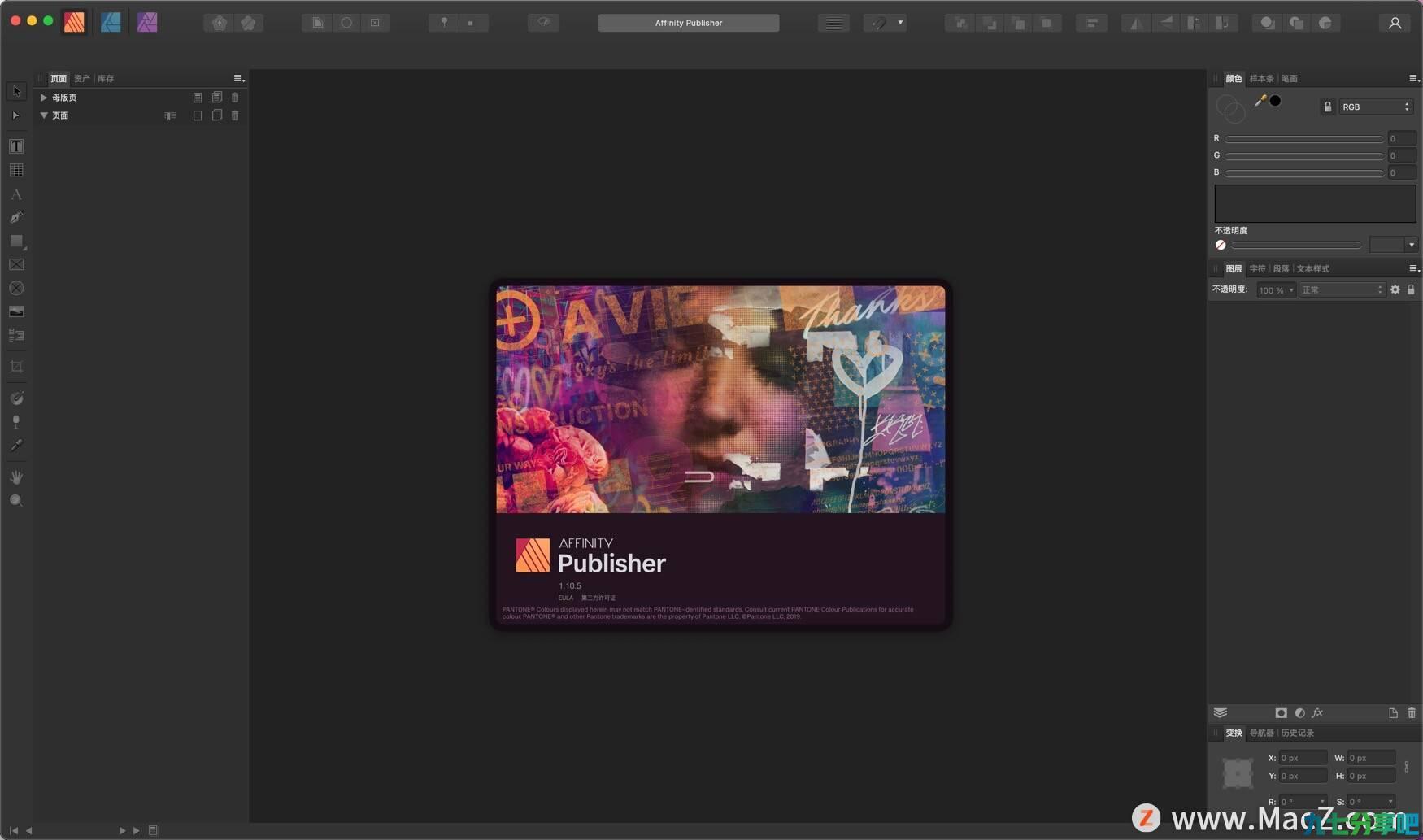Choose the Picture Frame Rectangle tool
Screen dimensions: 1423x840
pos(16,264)
